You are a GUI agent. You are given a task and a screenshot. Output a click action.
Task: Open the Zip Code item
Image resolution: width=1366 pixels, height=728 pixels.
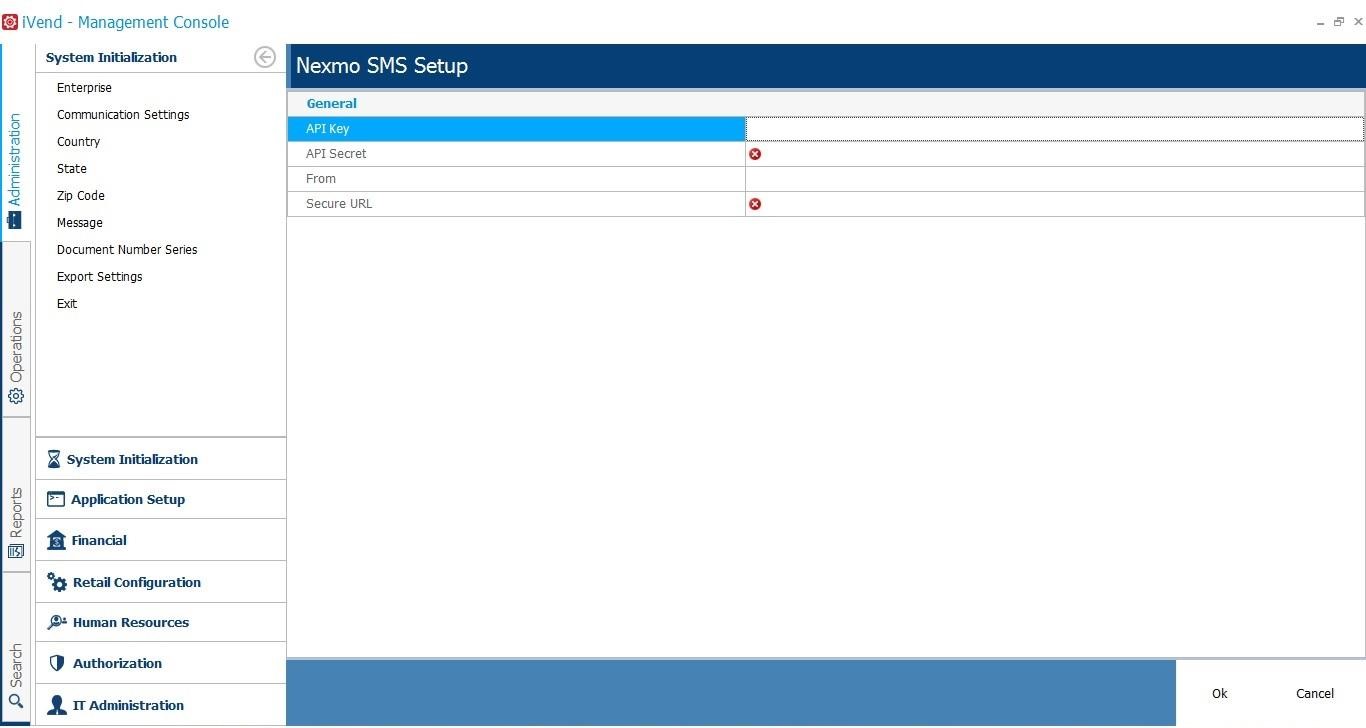(81, 196)
